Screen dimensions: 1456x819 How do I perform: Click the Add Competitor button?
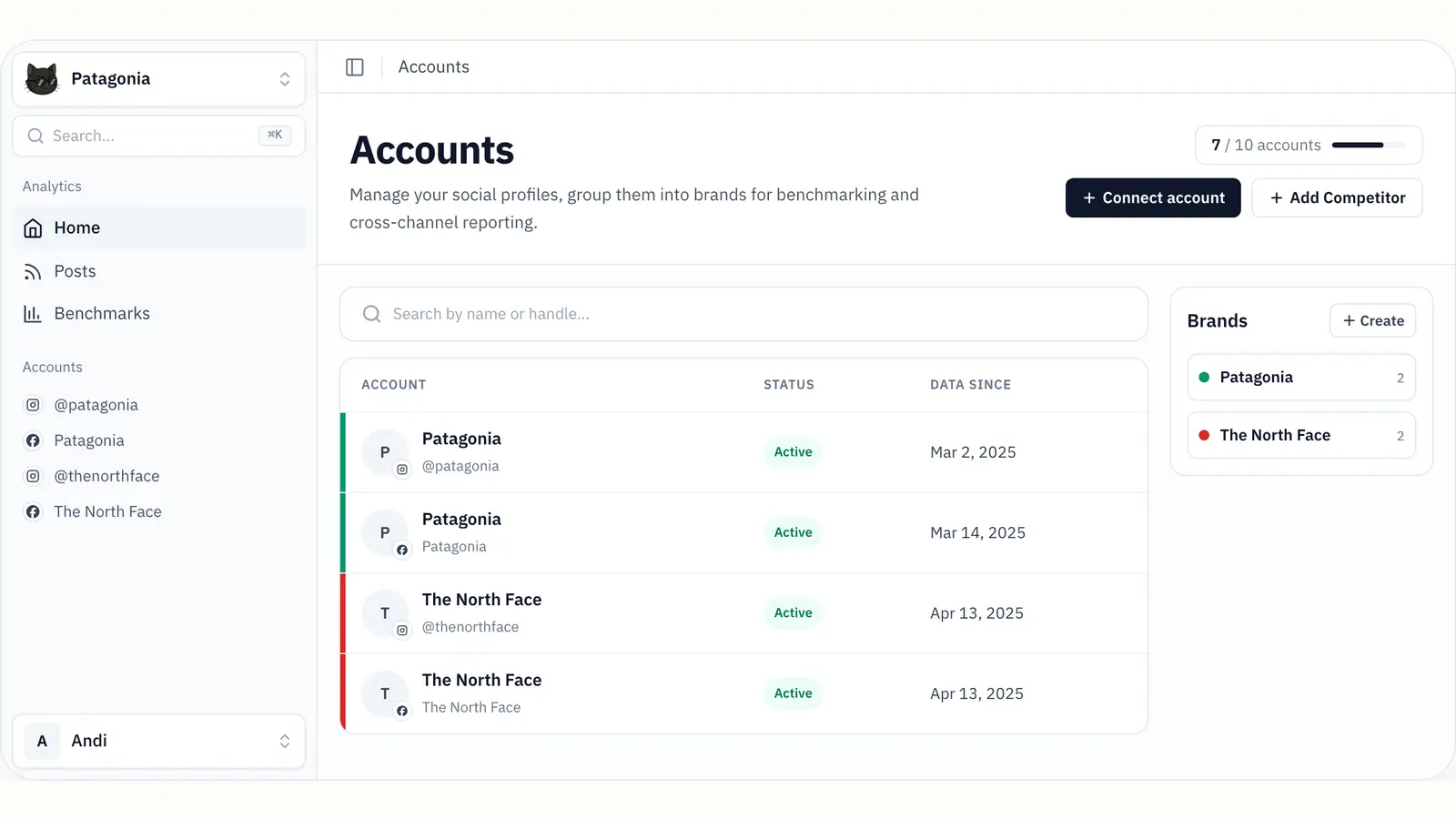click(x=1337, y=198)
